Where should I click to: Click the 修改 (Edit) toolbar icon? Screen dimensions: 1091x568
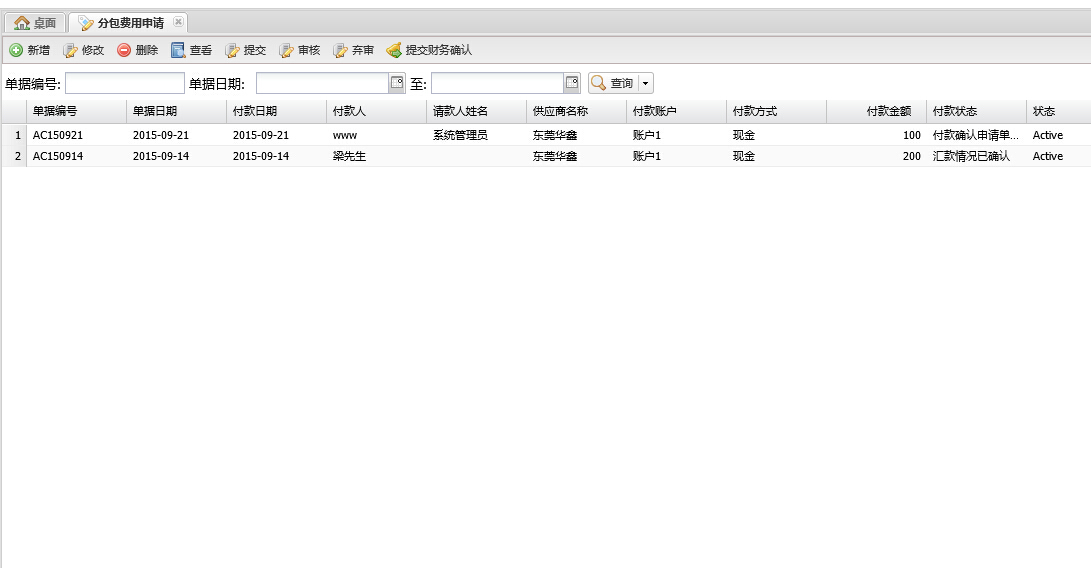70,50
